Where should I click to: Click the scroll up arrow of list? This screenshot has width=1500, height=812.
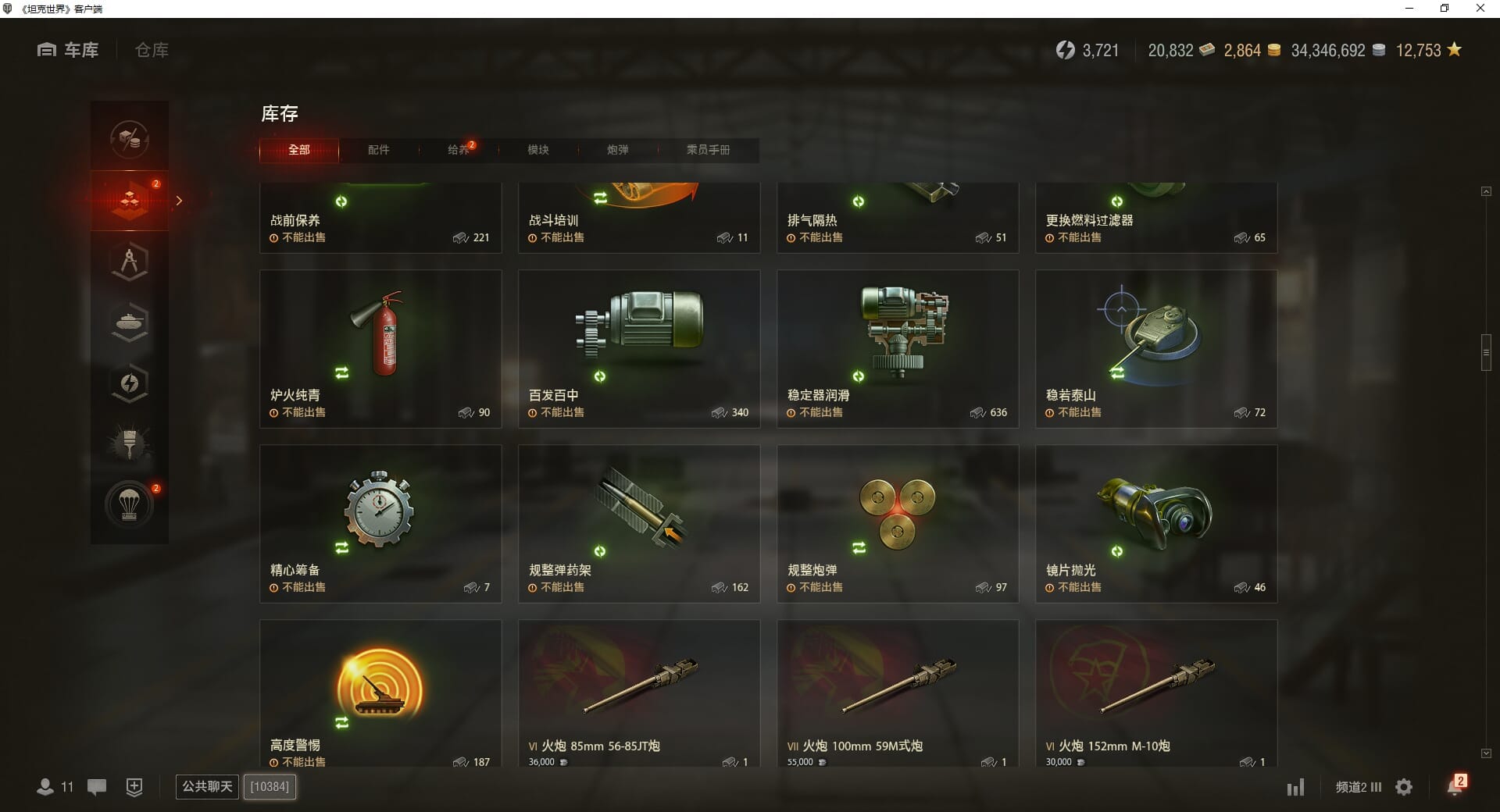tap(1486, 191)
